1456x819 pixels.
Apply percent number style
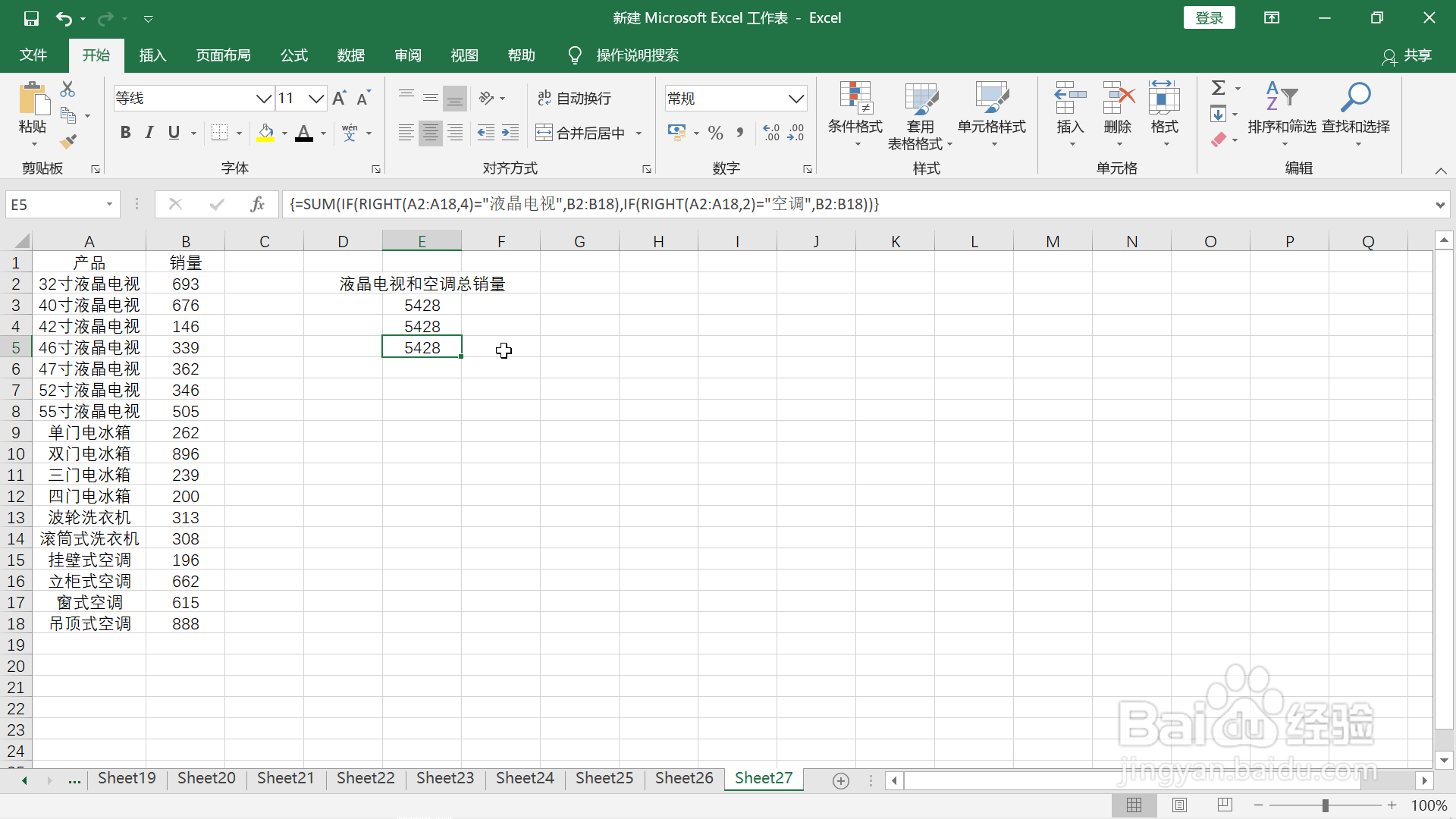coord(715,133)
